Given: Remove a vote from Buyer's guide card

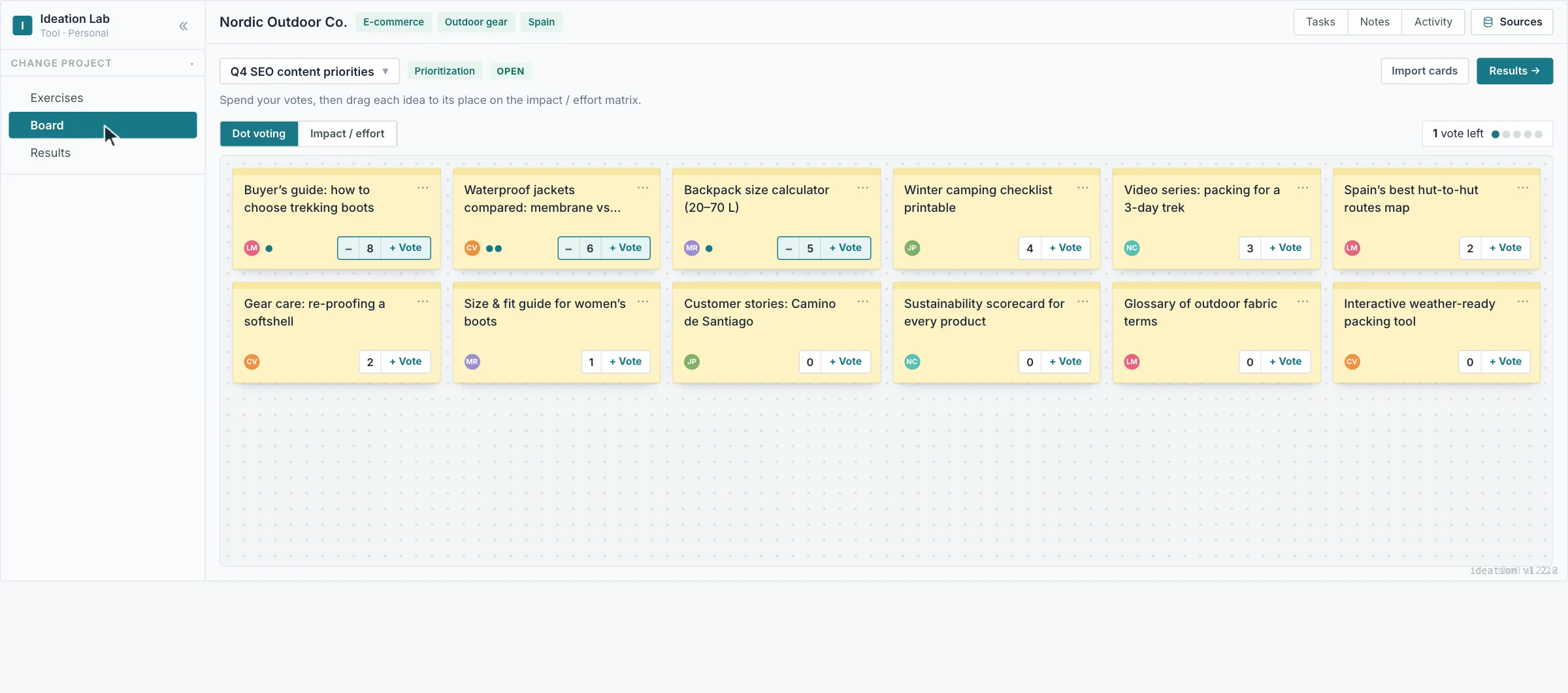Looking at the screenshot, I should pyautogui.click(x=349, y=248).
